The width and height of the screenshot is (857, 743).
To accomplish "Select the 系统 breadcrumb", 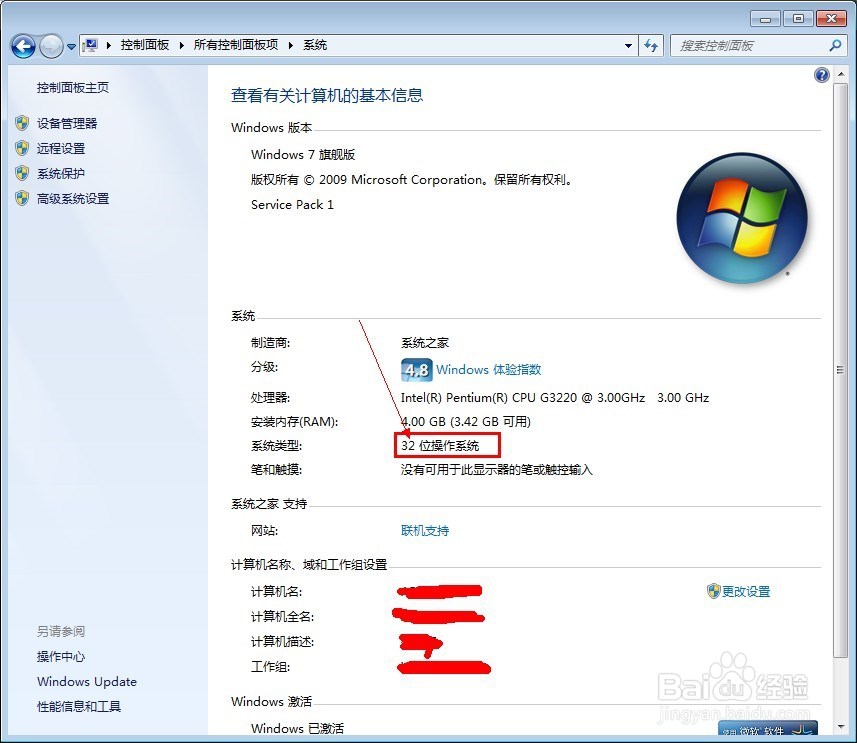I will (315, 45).
